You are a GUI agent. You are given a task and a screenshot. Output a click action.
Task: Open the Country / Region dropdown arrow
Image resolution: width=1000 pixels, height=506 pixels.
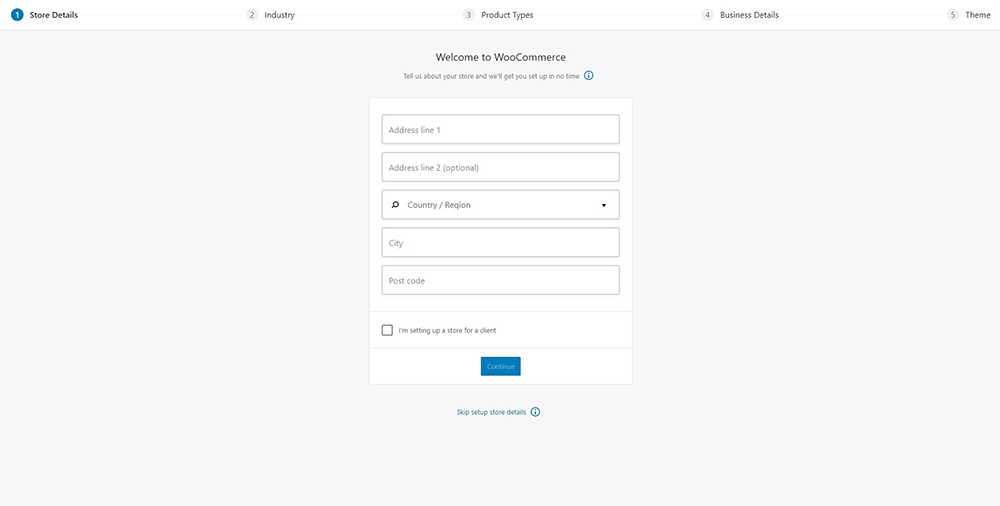604,205
